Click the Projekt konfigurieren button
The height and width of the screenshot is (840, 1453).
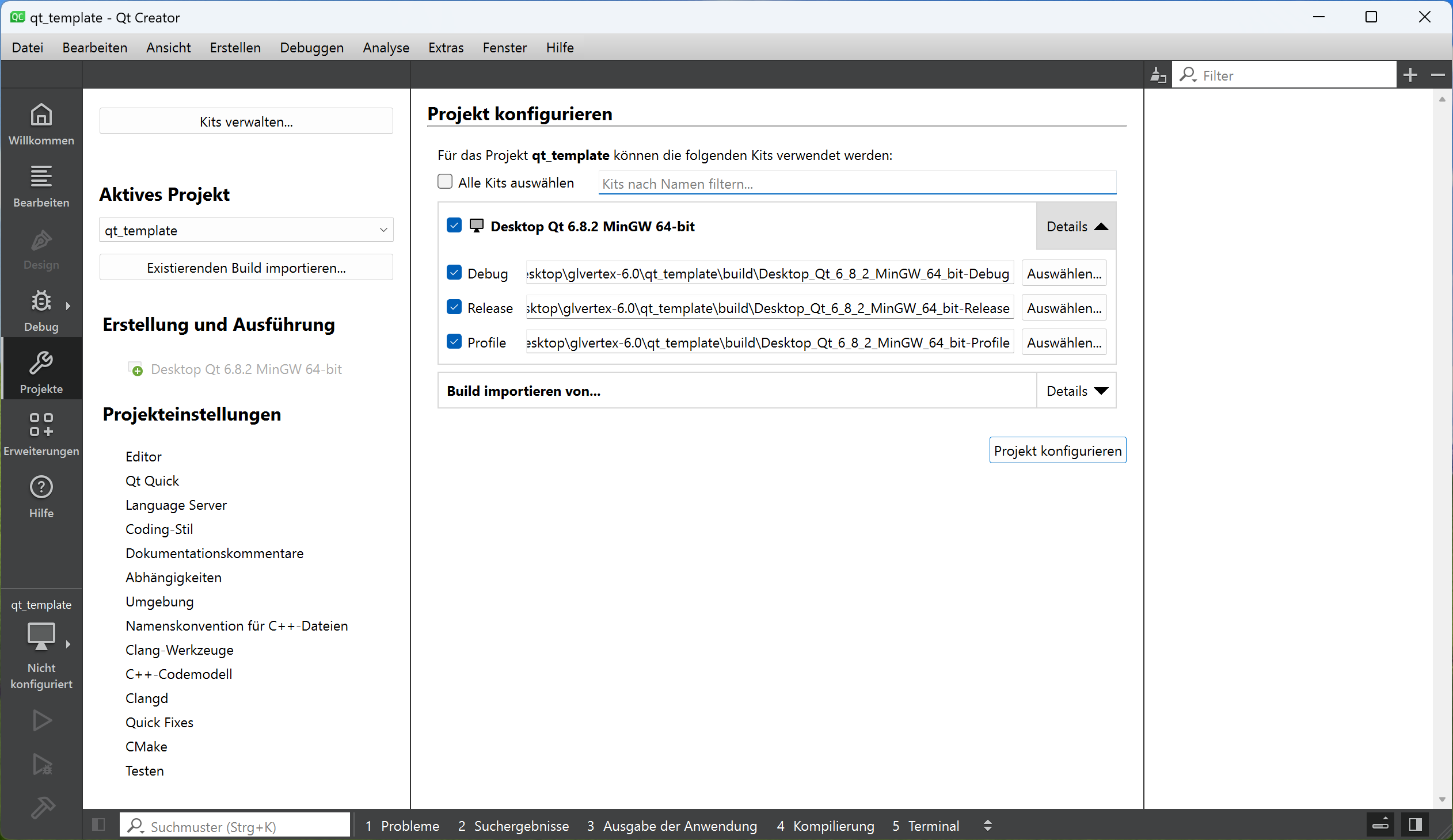1058,450
